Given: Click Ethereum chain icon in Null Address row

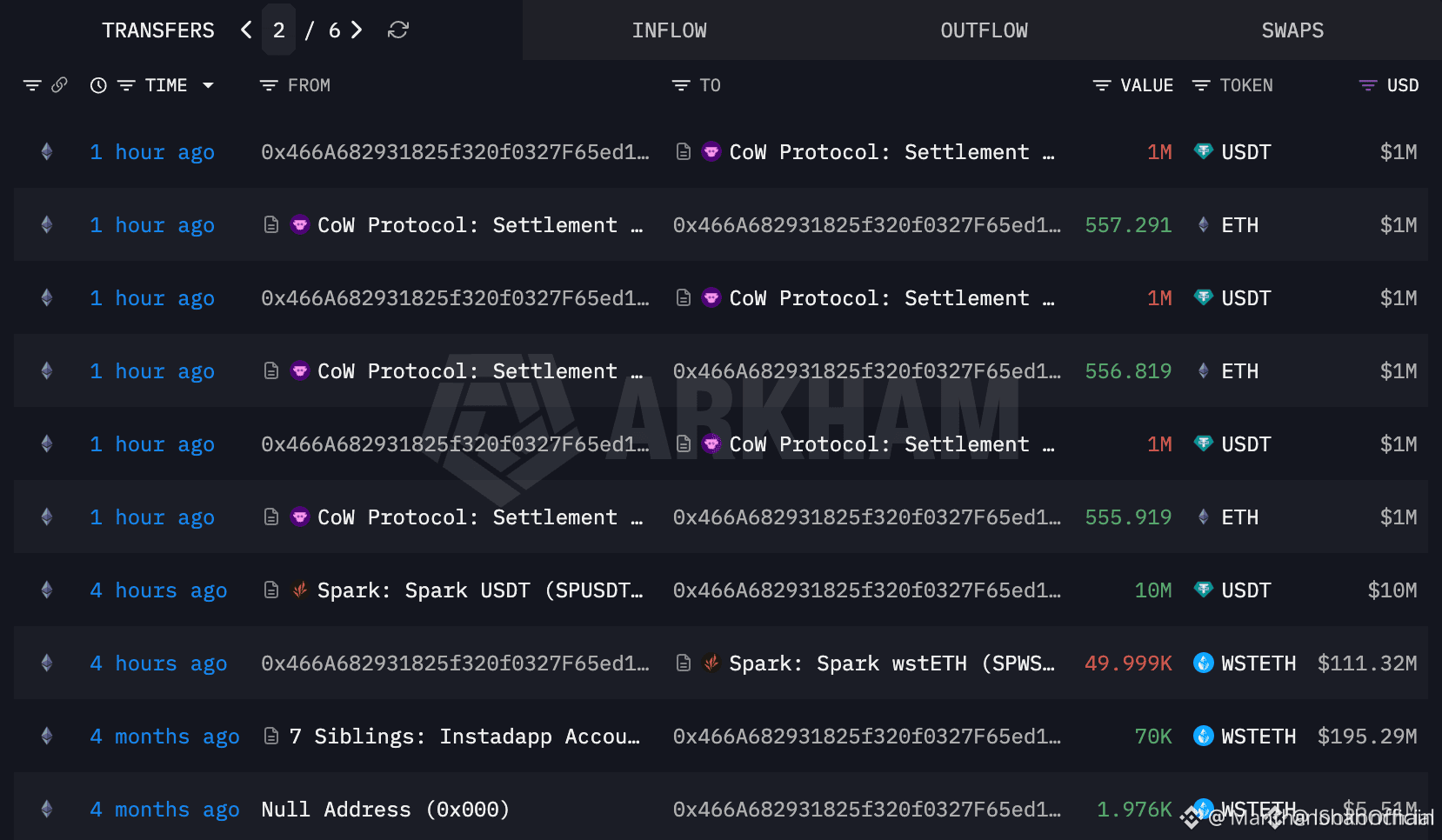Looking at the screenshot, I should pyautogui.click(x=47, y=810).
